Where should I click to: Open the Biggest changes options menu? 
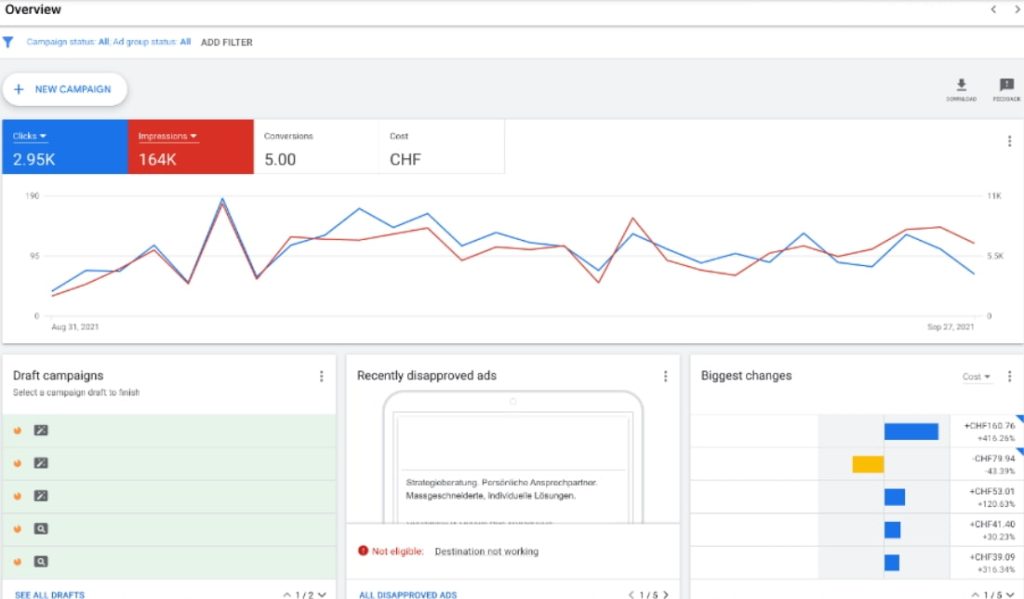coord(1008,376)
